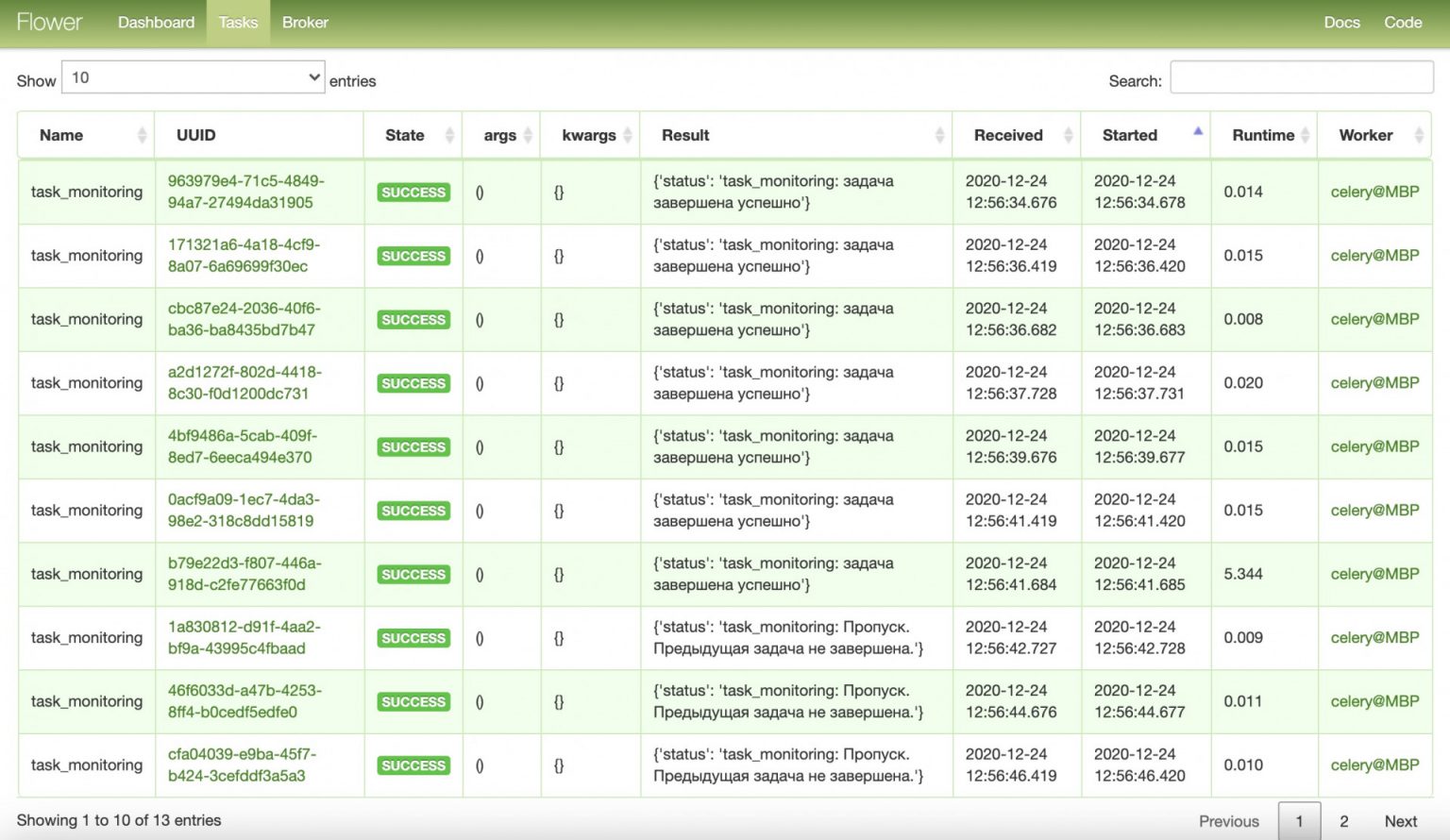Toggle the Started column sort arrow
The width and height of the screenshot is (1450, 840).
tap(1197, 133)
